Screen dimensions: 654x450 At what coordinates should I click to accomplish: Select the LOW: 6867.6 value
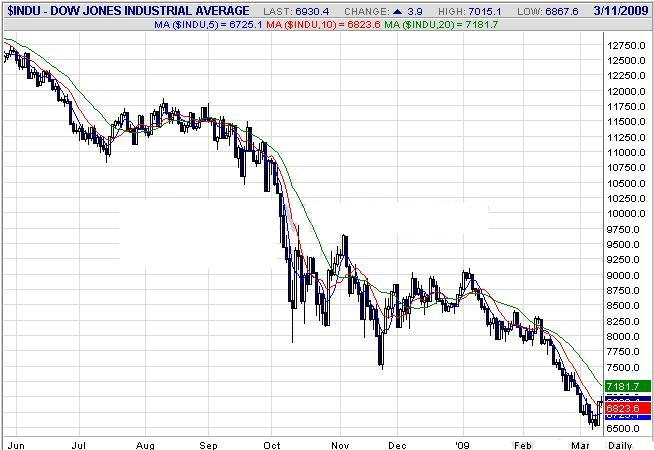coord(548,11)
